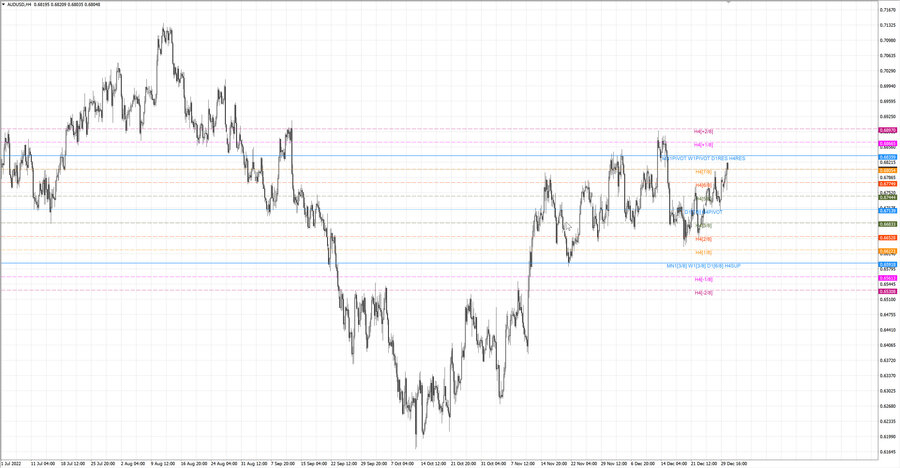This screenshot has height=468, width=900.
Task: Click the 7 Nov 12:00 time label
Action: point(522,463)
